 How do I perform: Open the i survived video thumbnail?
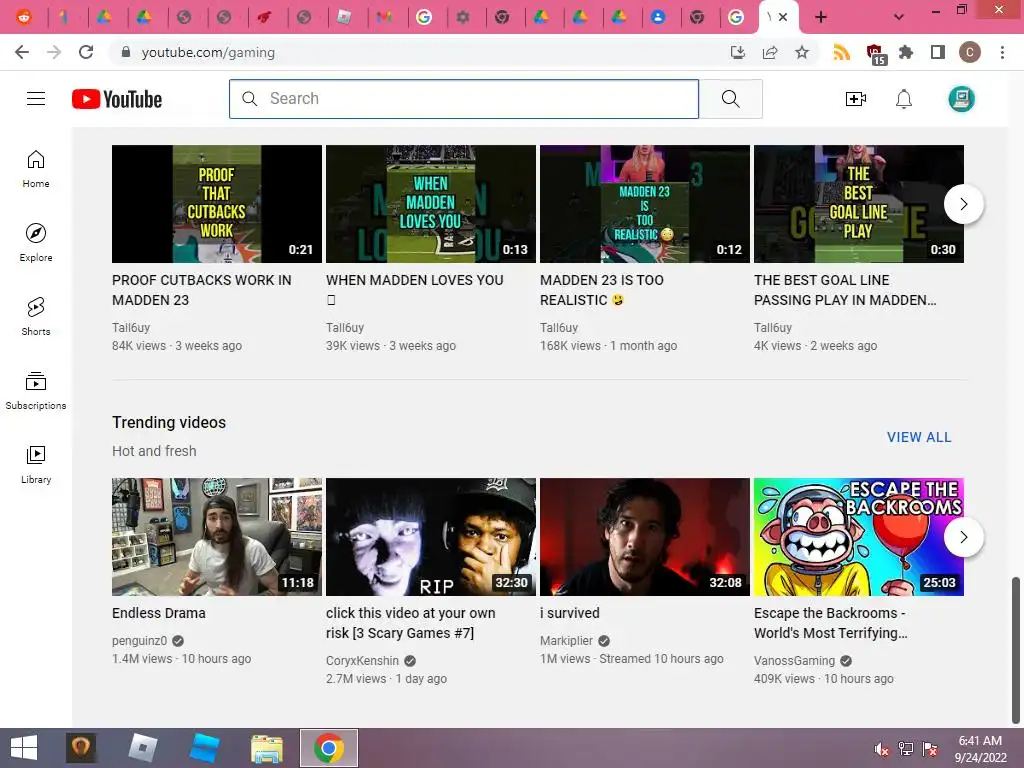pos(645,537)
